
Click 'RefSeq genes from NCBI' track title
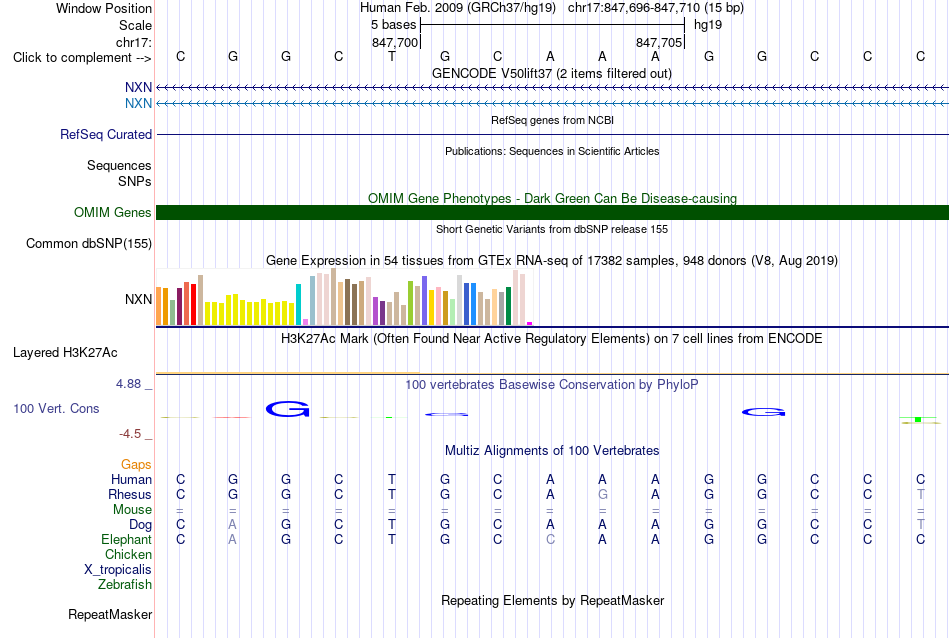tap(552, 120)
